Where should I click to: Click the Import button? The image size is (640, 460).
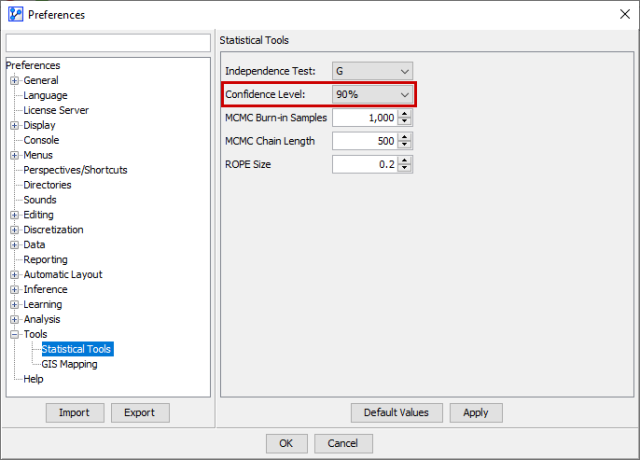click(x=75, y=413)
